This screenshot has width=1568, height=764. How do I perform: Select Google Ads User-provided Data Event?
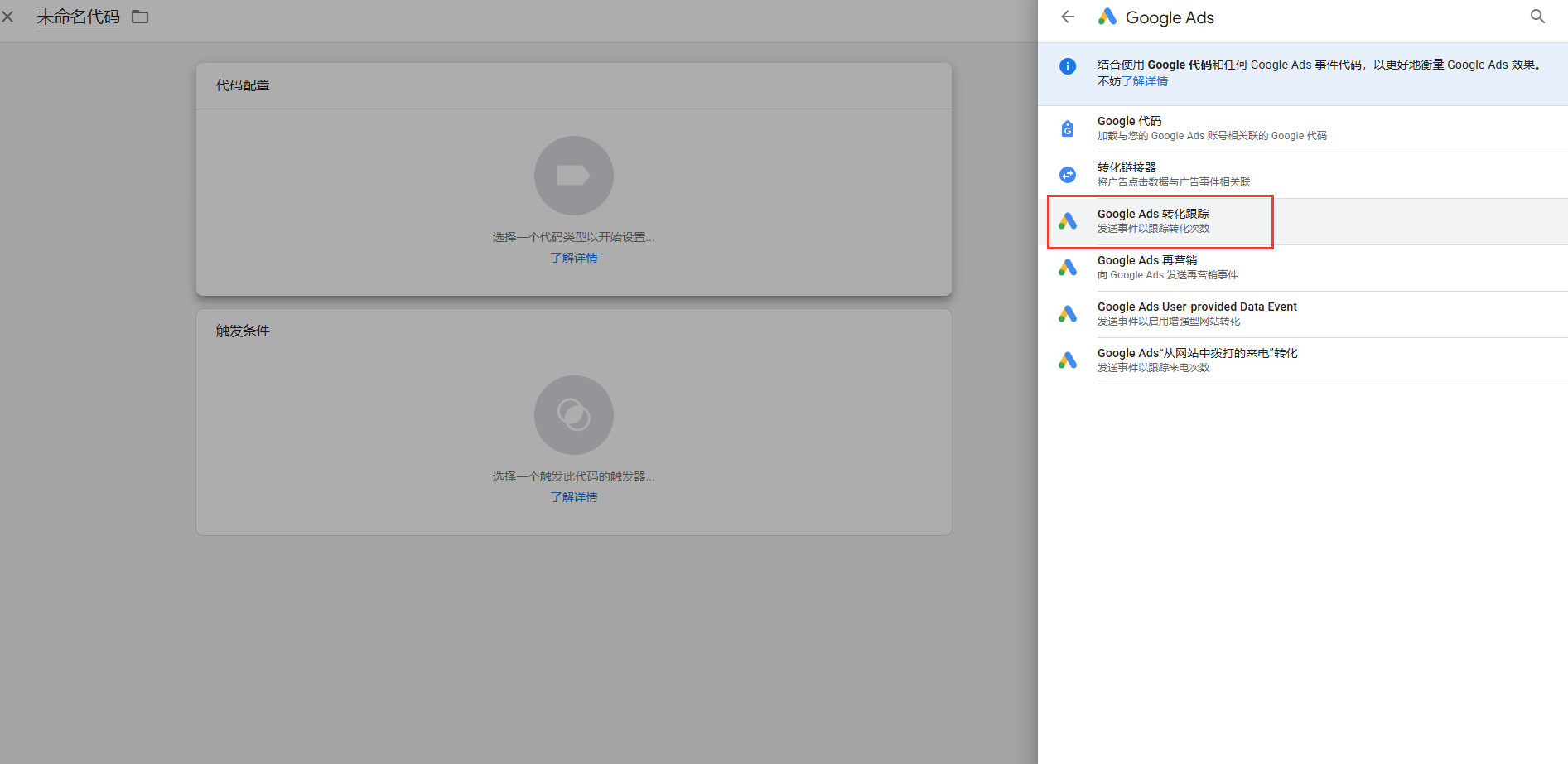[x=1303, y=314]
